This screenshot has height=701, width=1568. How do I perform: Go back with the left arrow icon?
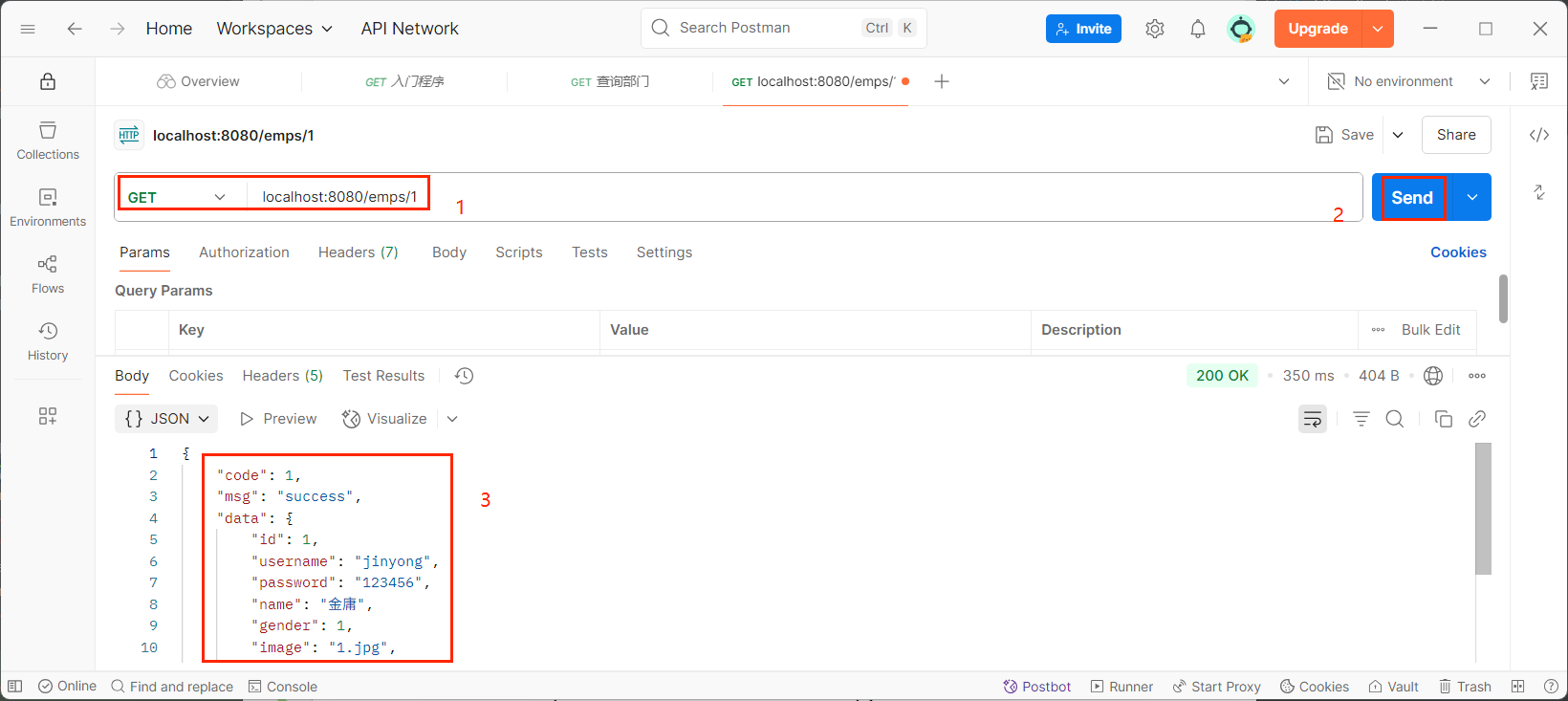click(x=75, y=29)
